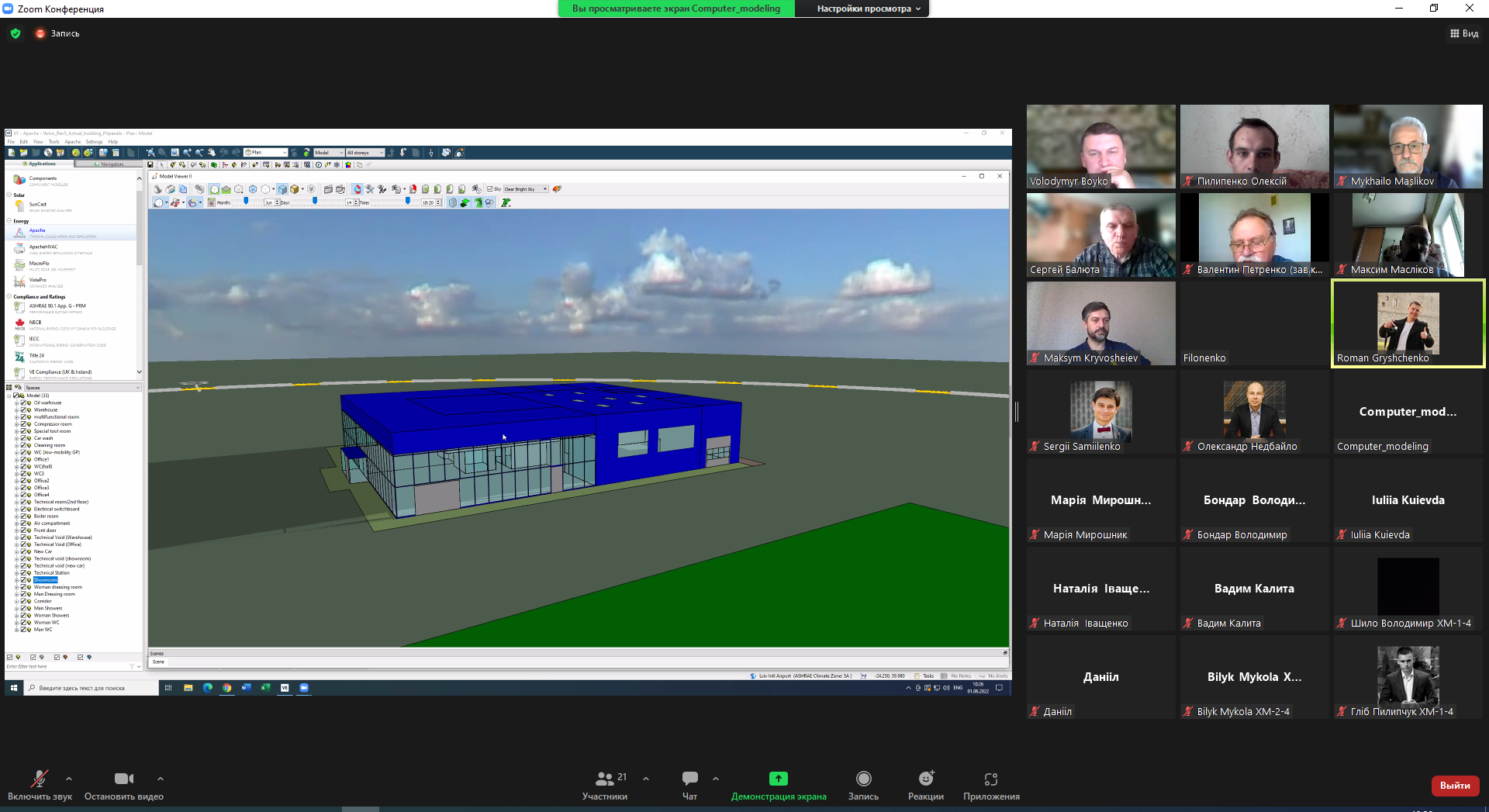The image size is (1489, 812).
Task: Click the calendar icon beside Month slider
Action: (212, 202)
